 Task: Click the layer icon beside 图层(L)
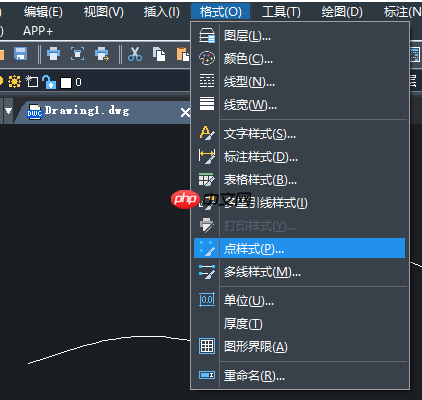coord(207,35)
